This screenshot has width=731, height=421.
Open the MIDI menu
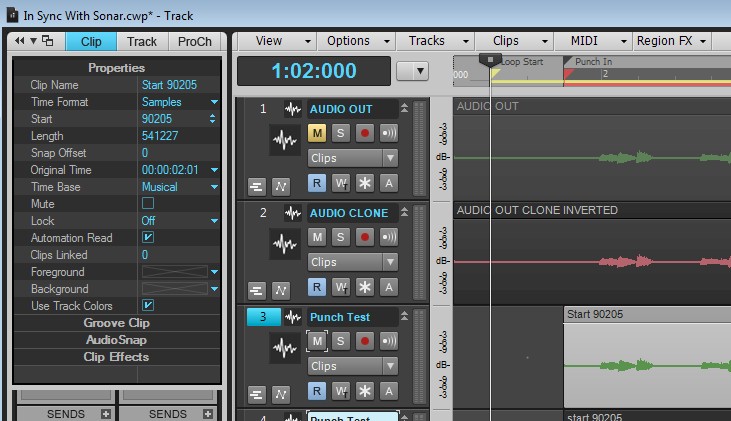click(593, 41)
